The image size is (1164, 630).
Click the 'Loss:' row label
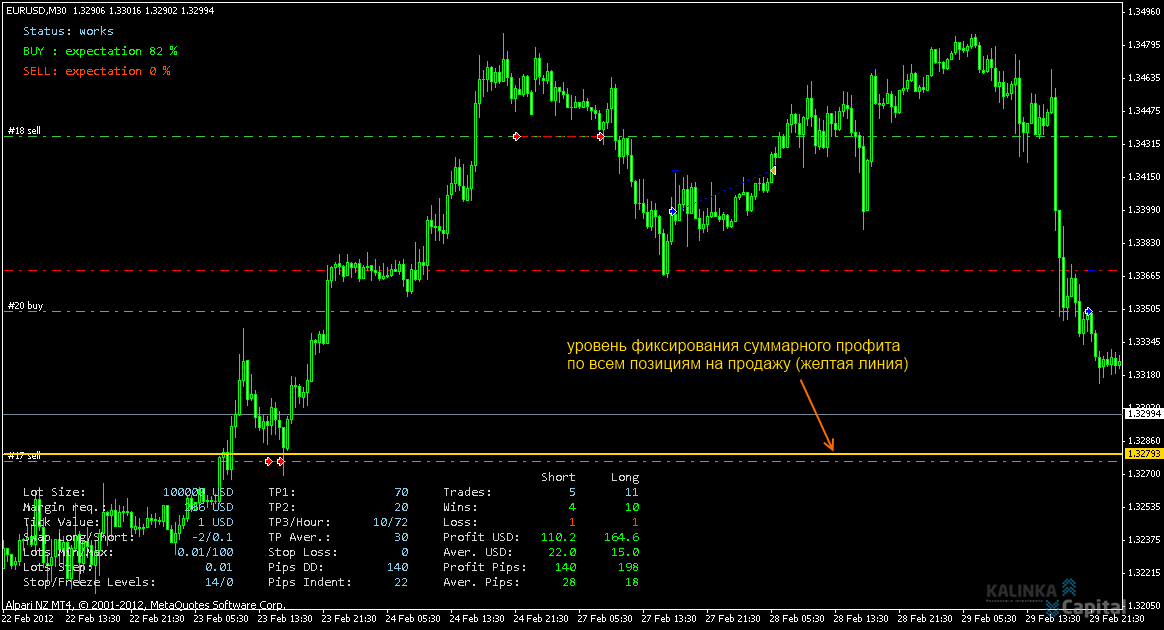[460, 522]
